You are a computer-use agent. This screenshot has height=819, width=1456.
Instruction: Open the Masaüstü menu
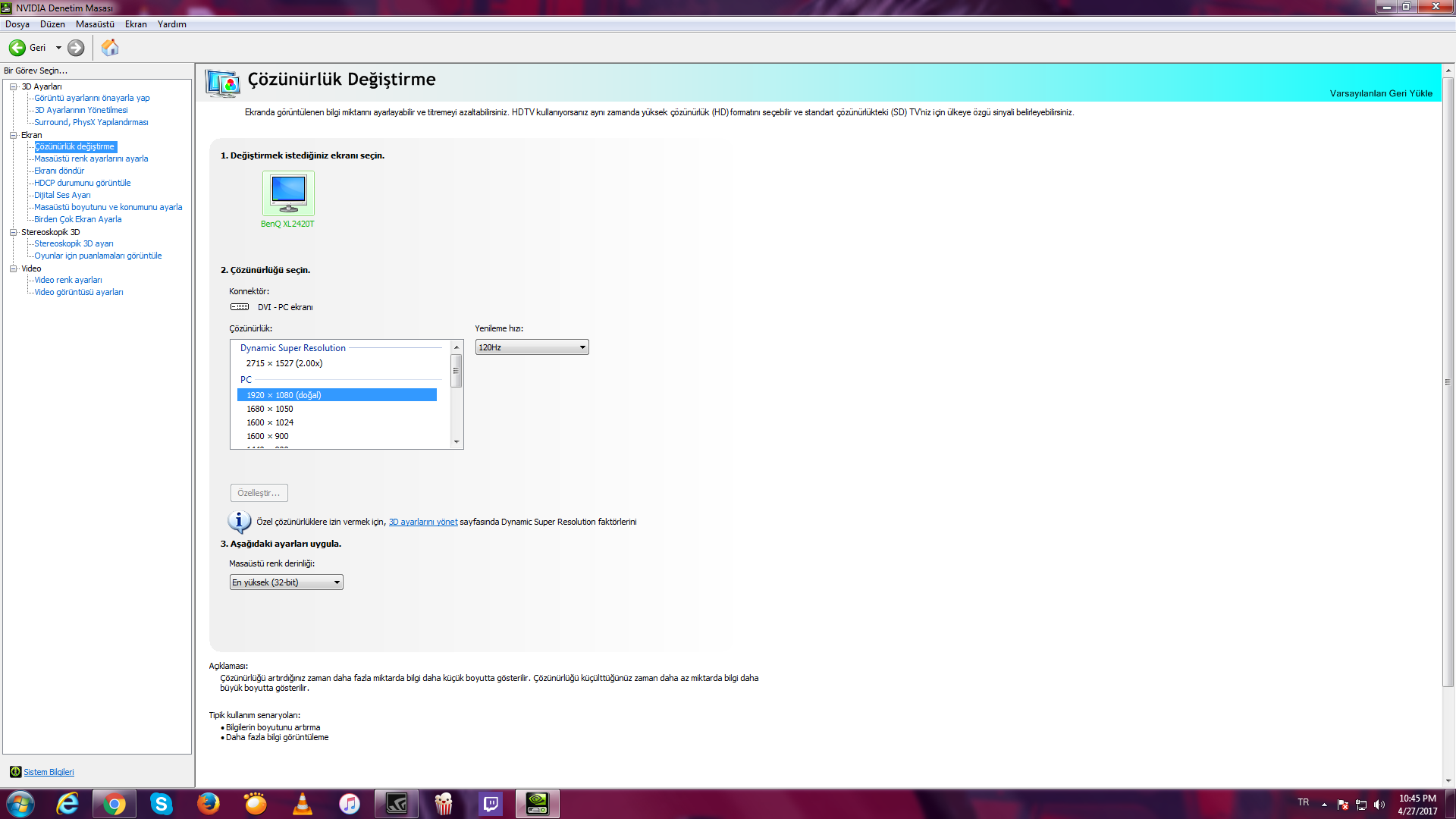95,24
